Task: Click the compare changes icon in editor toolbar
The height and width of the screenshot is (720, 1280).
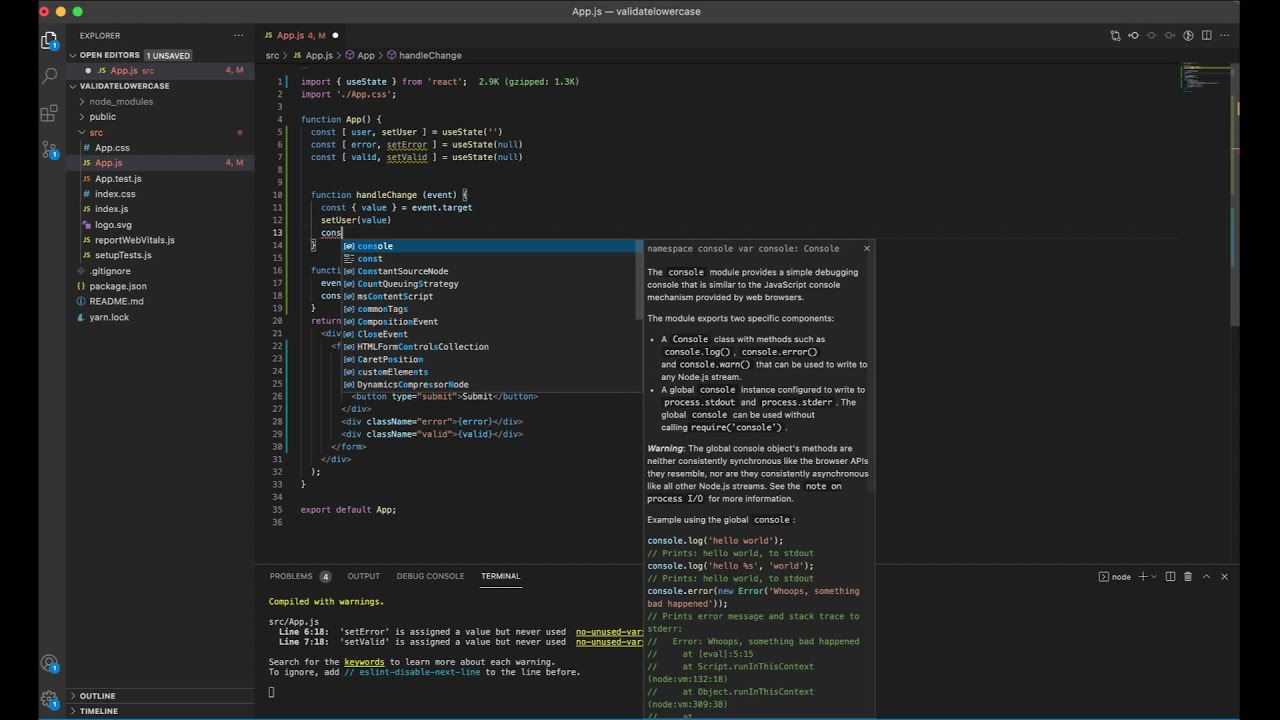Action: 1115,36
